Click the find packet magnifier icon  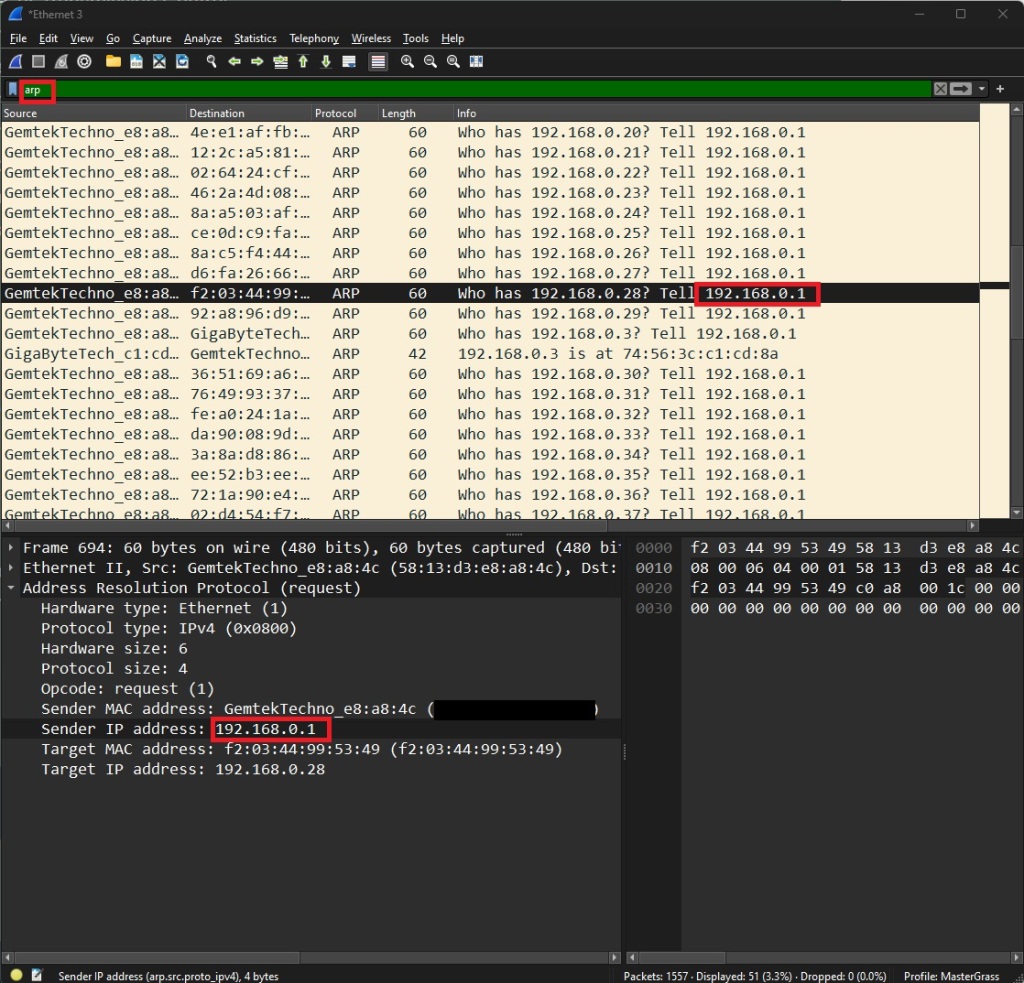[211, 62]
